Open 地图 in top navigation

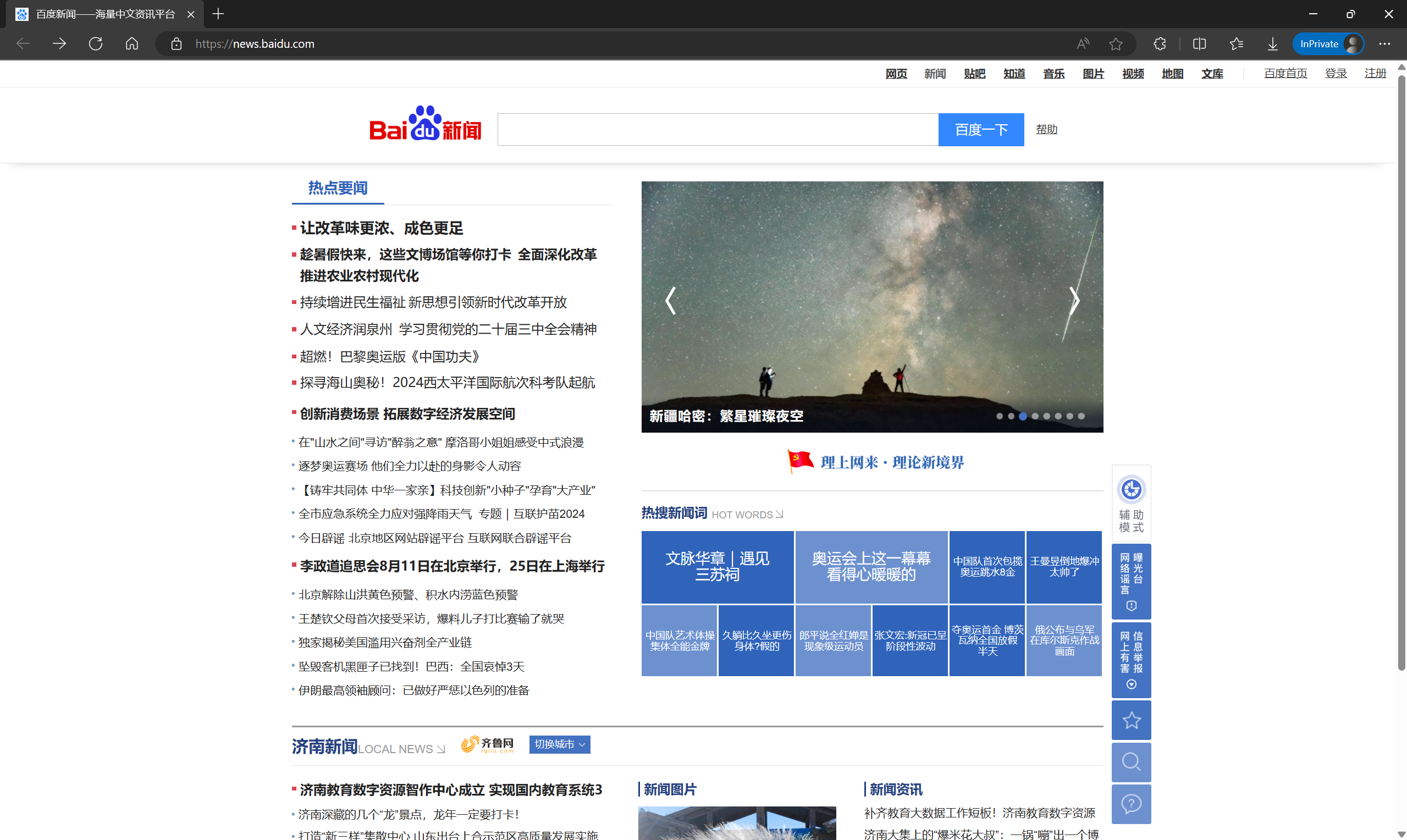click(1173, 74)
